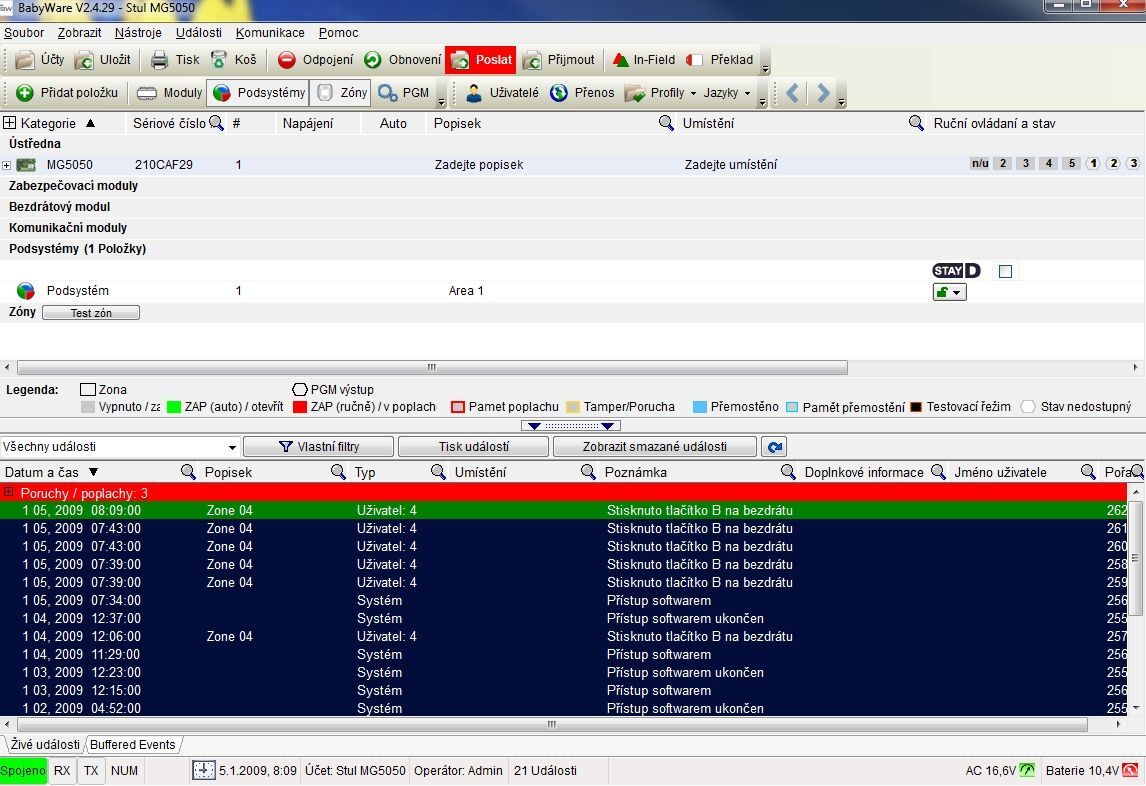Click the Obnovení refresh icon

pyautogui.click(x=373, y=60)
